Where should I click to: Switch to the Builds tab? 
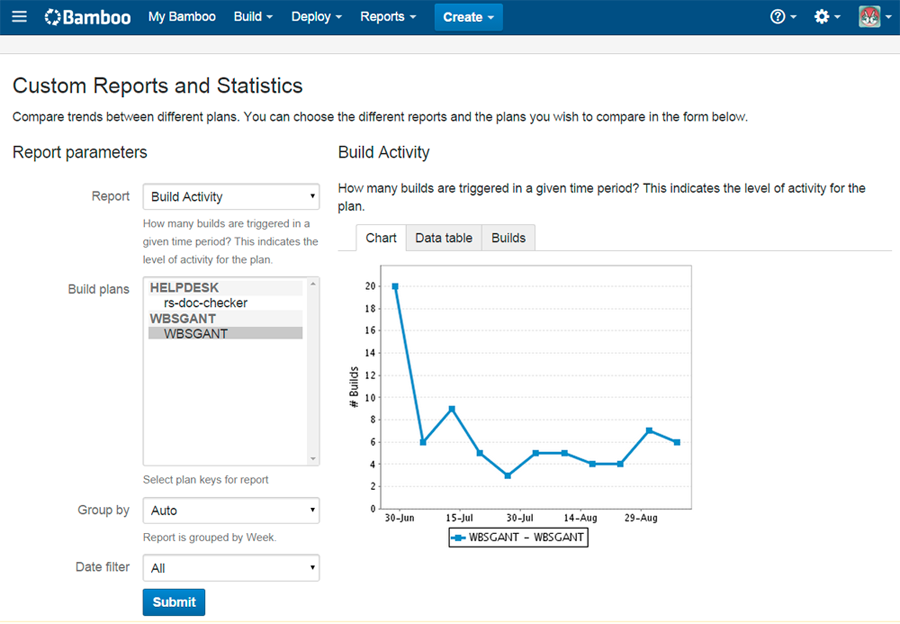tap(509, 238)
